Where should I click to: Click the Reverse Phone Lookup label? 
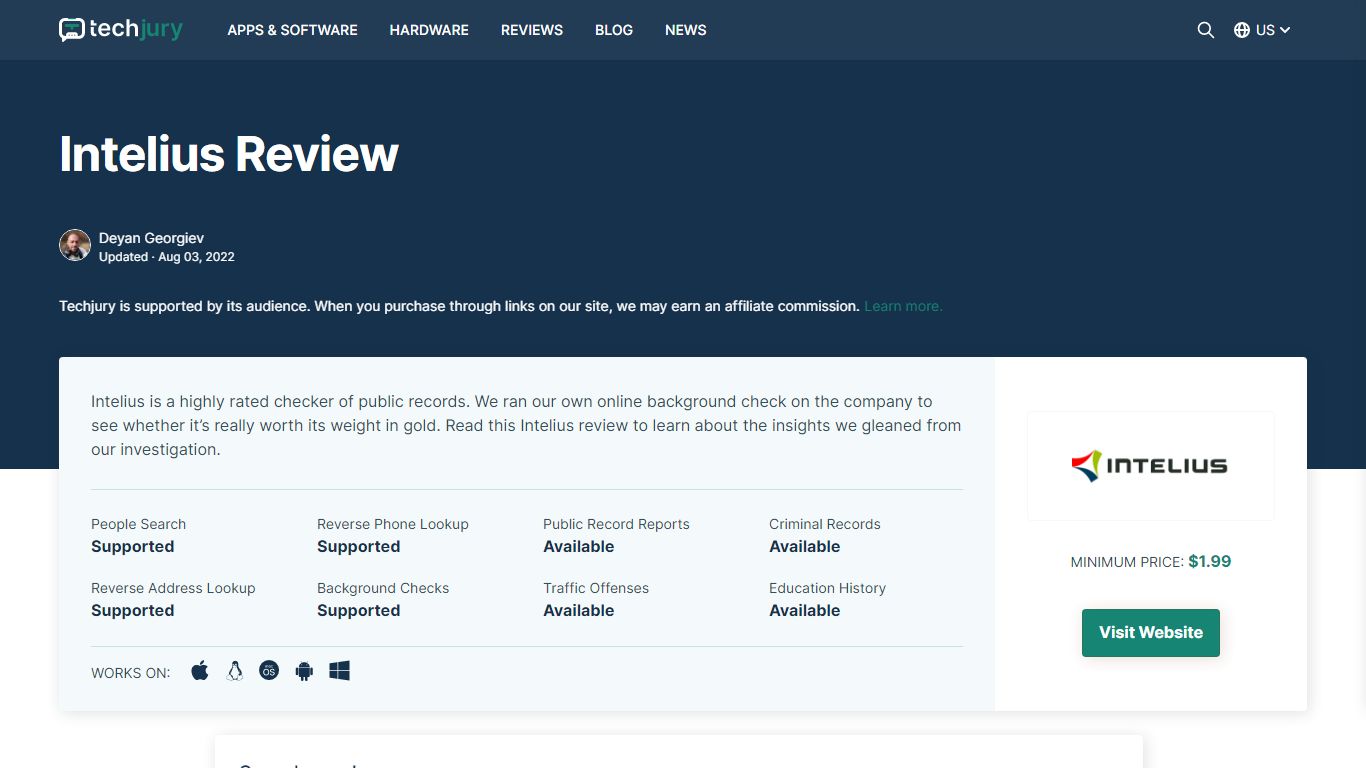(x=393, y=524)
